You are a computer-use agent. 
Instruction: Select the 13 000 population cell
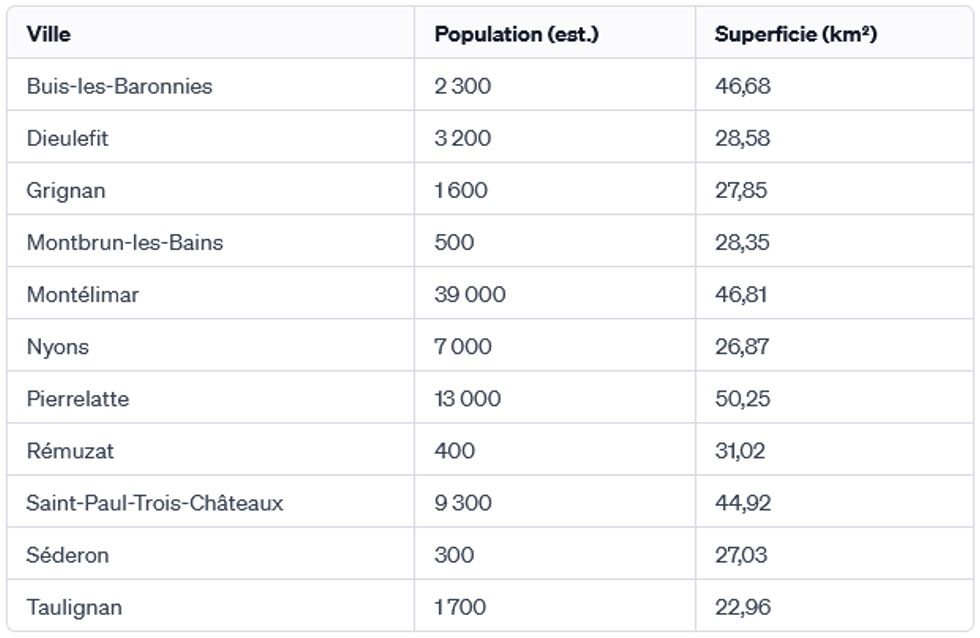(x=468, y=399)
